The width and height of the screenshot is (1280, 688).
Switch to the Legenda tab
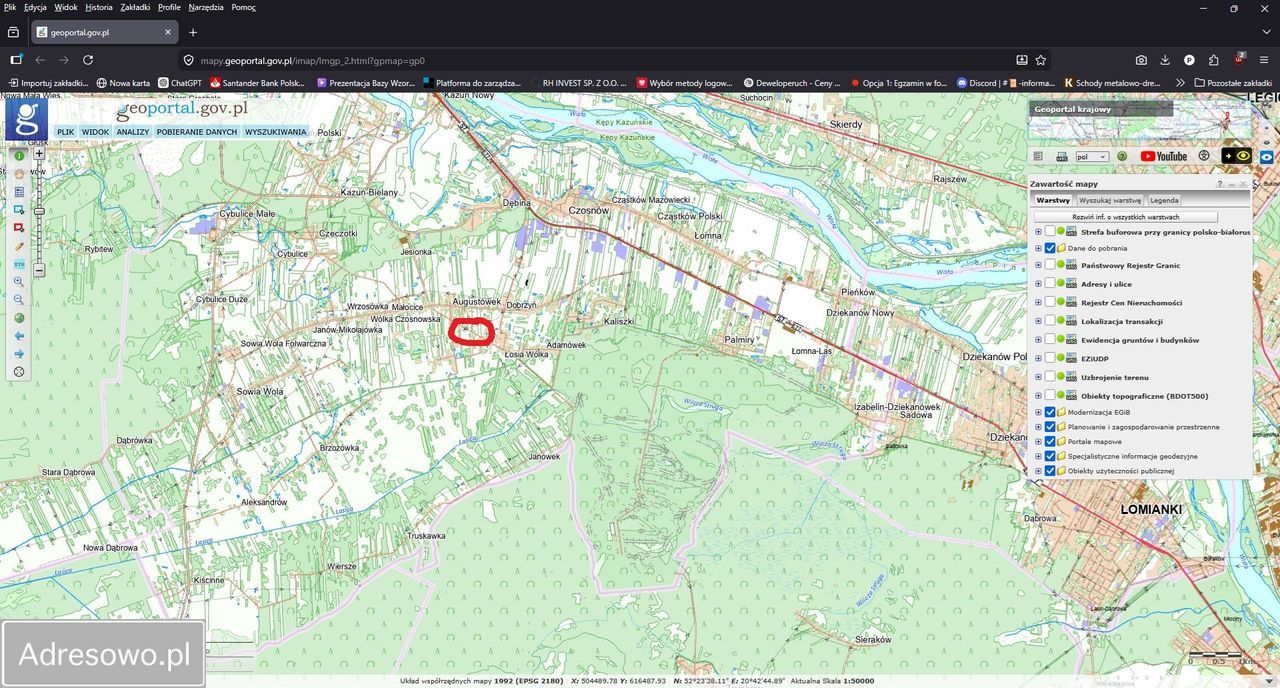click(x=1164, y=200)
